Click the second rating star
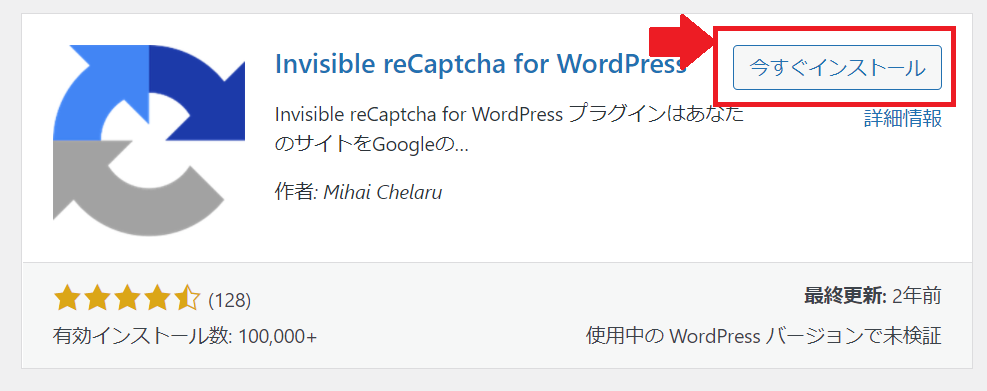This screenshot has height=391, width=987. 97,298
